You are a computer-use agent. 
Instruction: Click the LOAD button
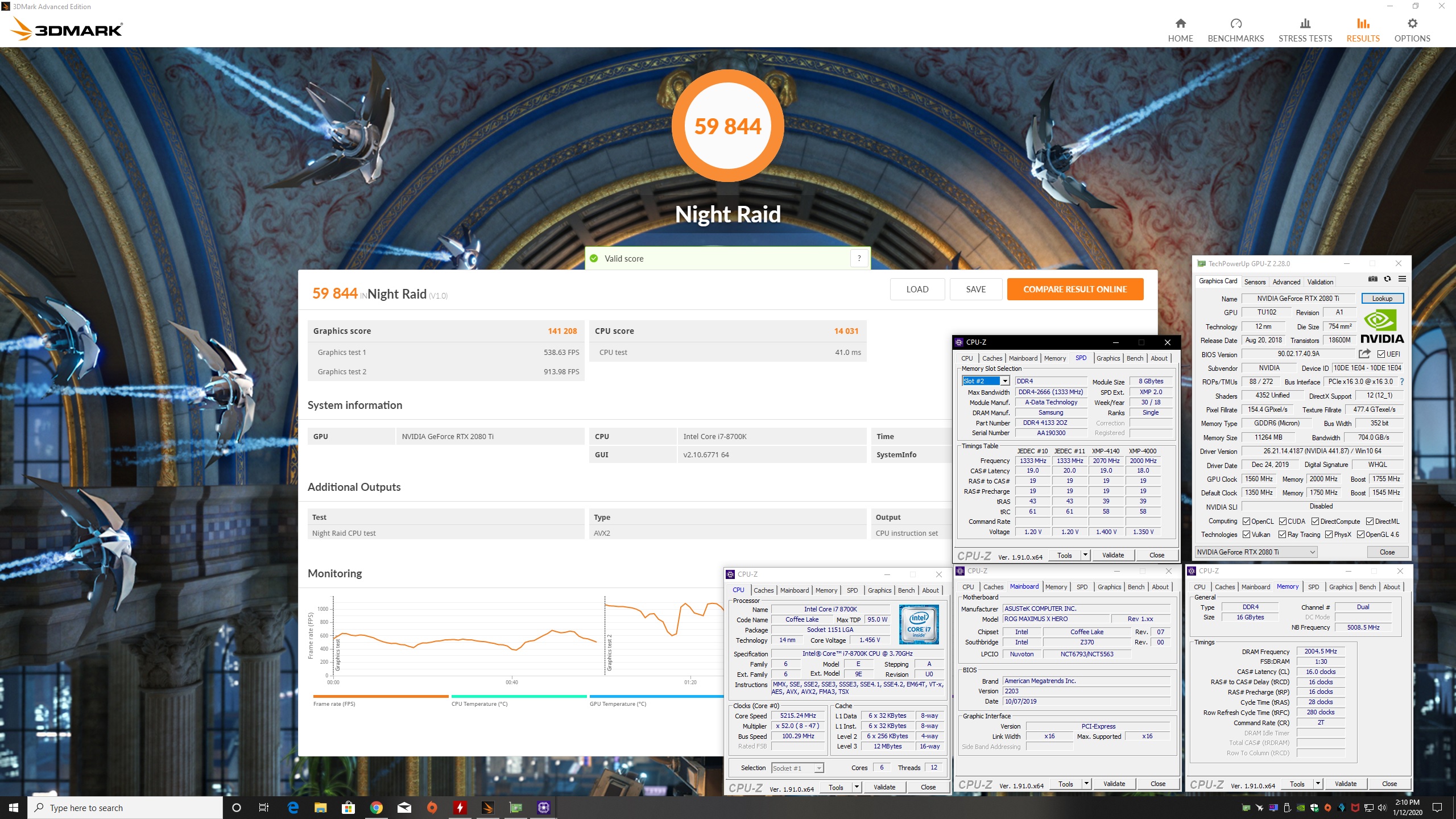coord(917,289)
